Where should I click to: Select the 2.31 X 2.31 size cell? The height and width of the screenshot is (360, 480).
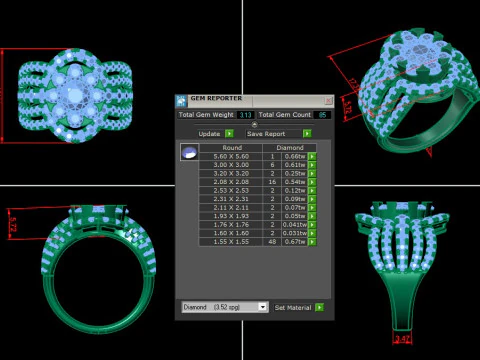point(231,199)
